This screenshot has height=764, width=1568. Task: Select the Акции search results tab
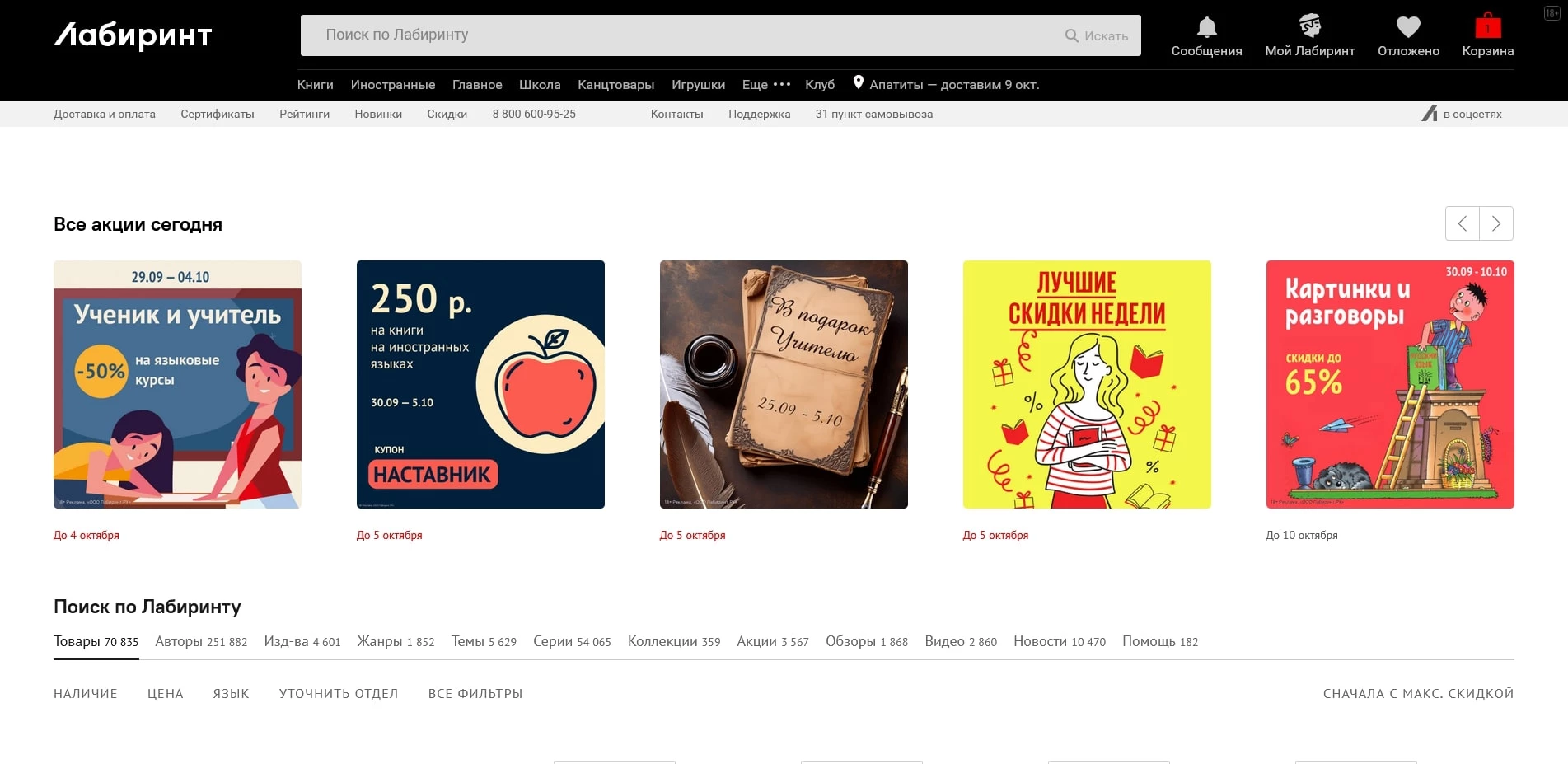[x=772, y=642]
